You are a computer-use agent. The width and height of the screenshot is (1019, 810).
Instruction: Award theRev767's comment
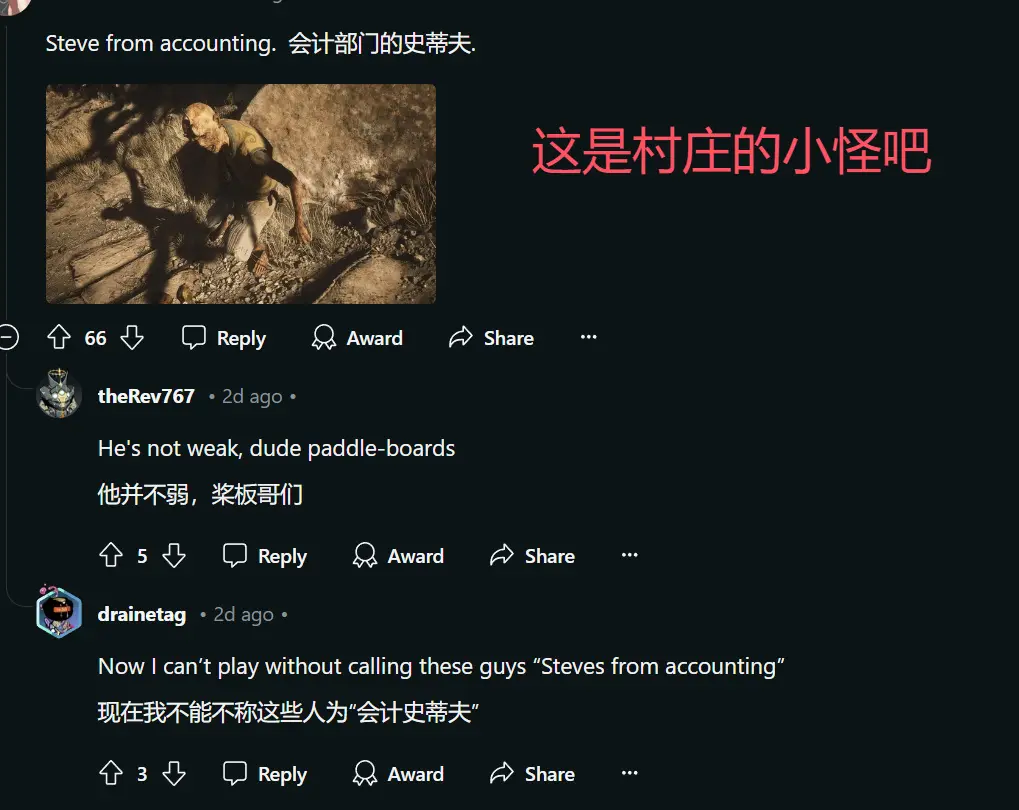tap(398, 556)
